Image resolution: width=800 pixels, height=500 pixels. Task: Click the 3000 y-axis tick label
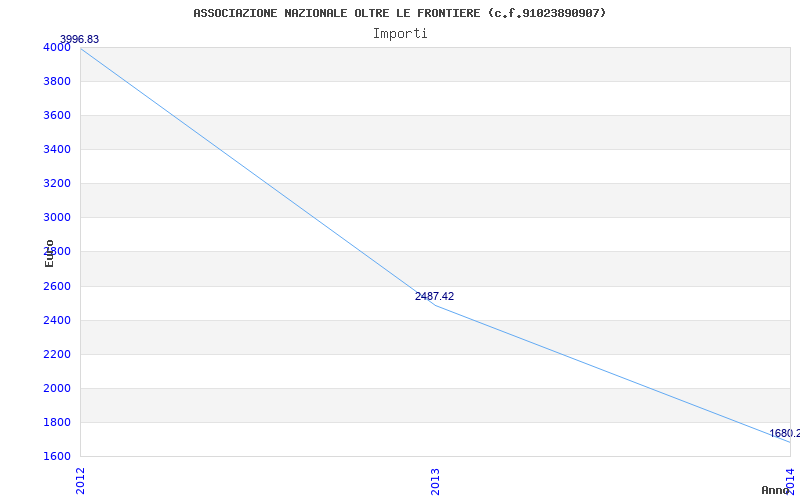coord(57,218)
